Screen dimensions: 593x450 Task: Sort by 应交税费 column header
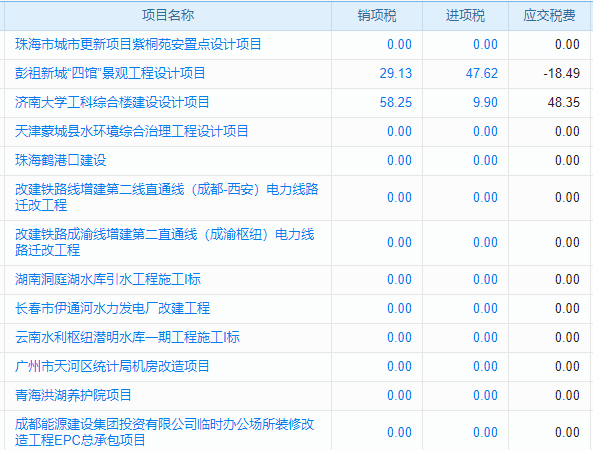coord(550,16)
